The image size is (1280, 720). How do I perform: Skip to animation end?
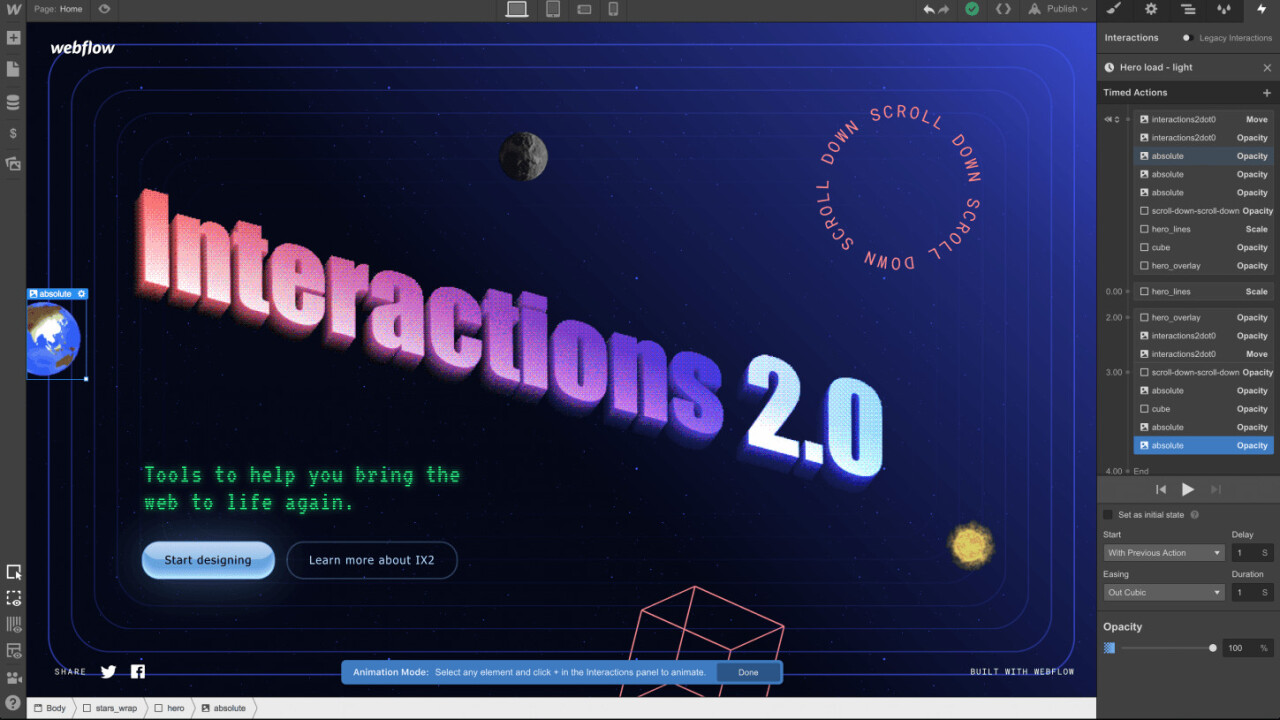pos(1216,489)
